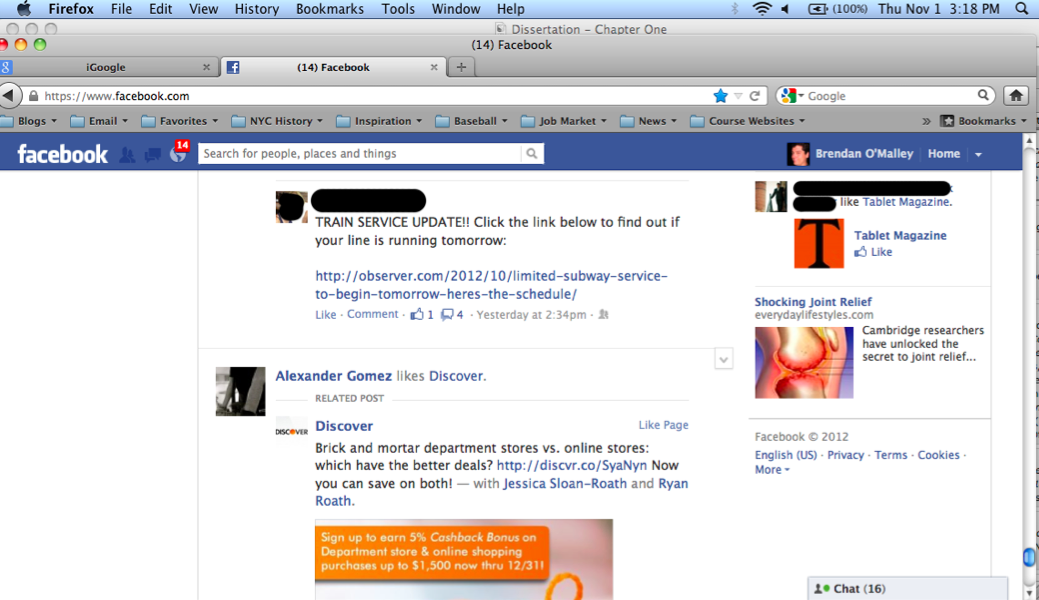The image size is (1039, 600).
Task: Go back with the browser back arrow
Action: (x=9, y=95)
